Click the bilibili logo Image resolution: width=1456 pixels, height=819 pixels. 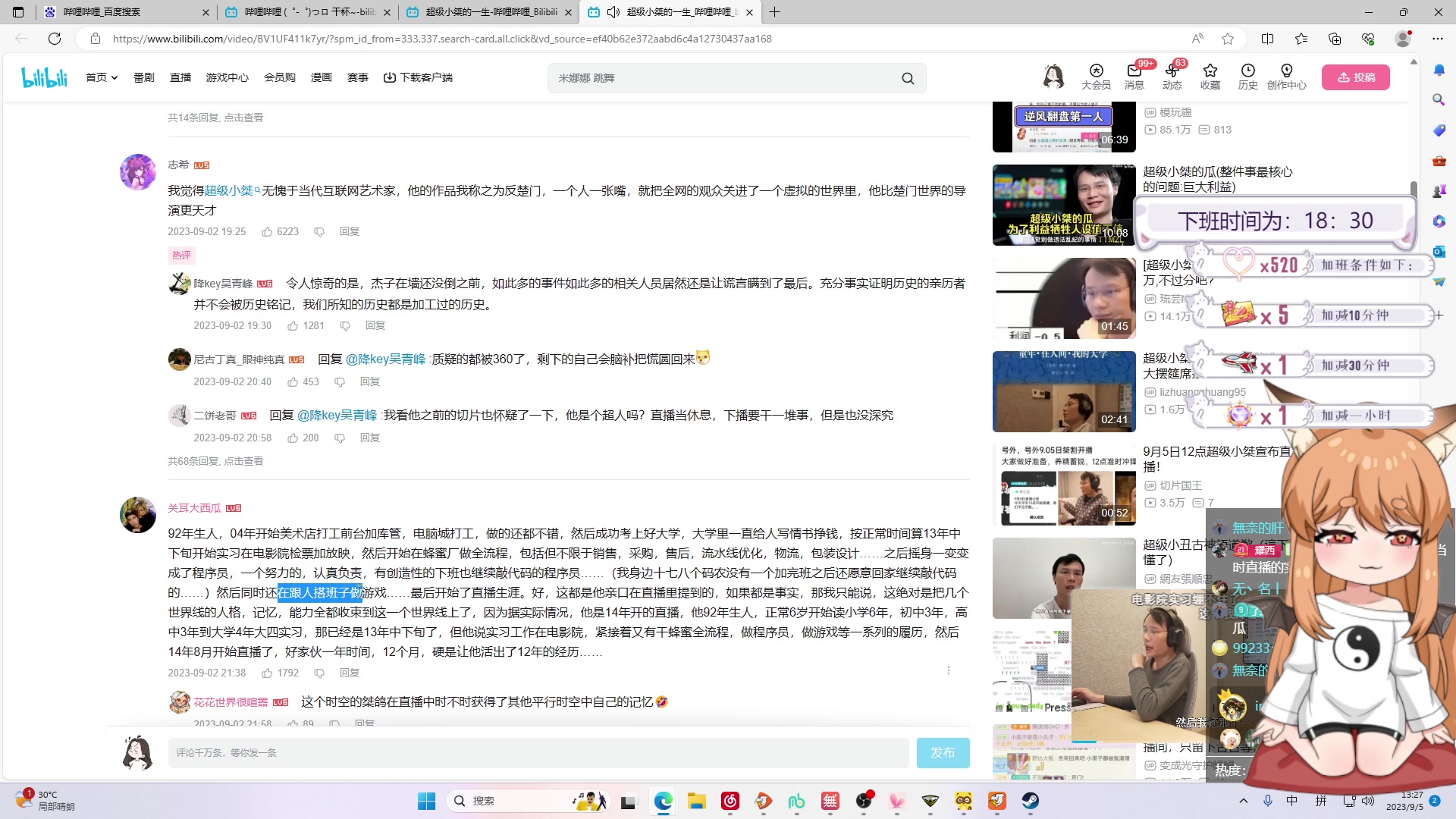pos(44,77)
